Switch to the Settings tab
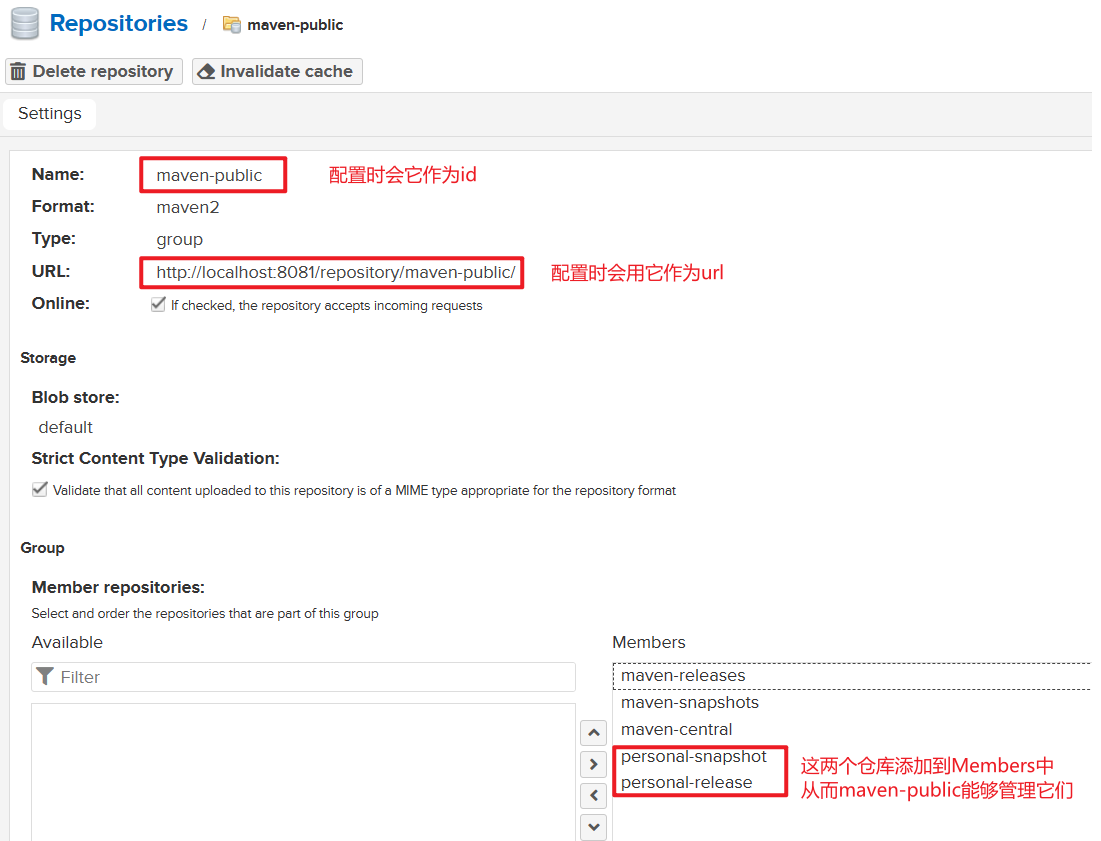1101x841 pixels. 50,114
